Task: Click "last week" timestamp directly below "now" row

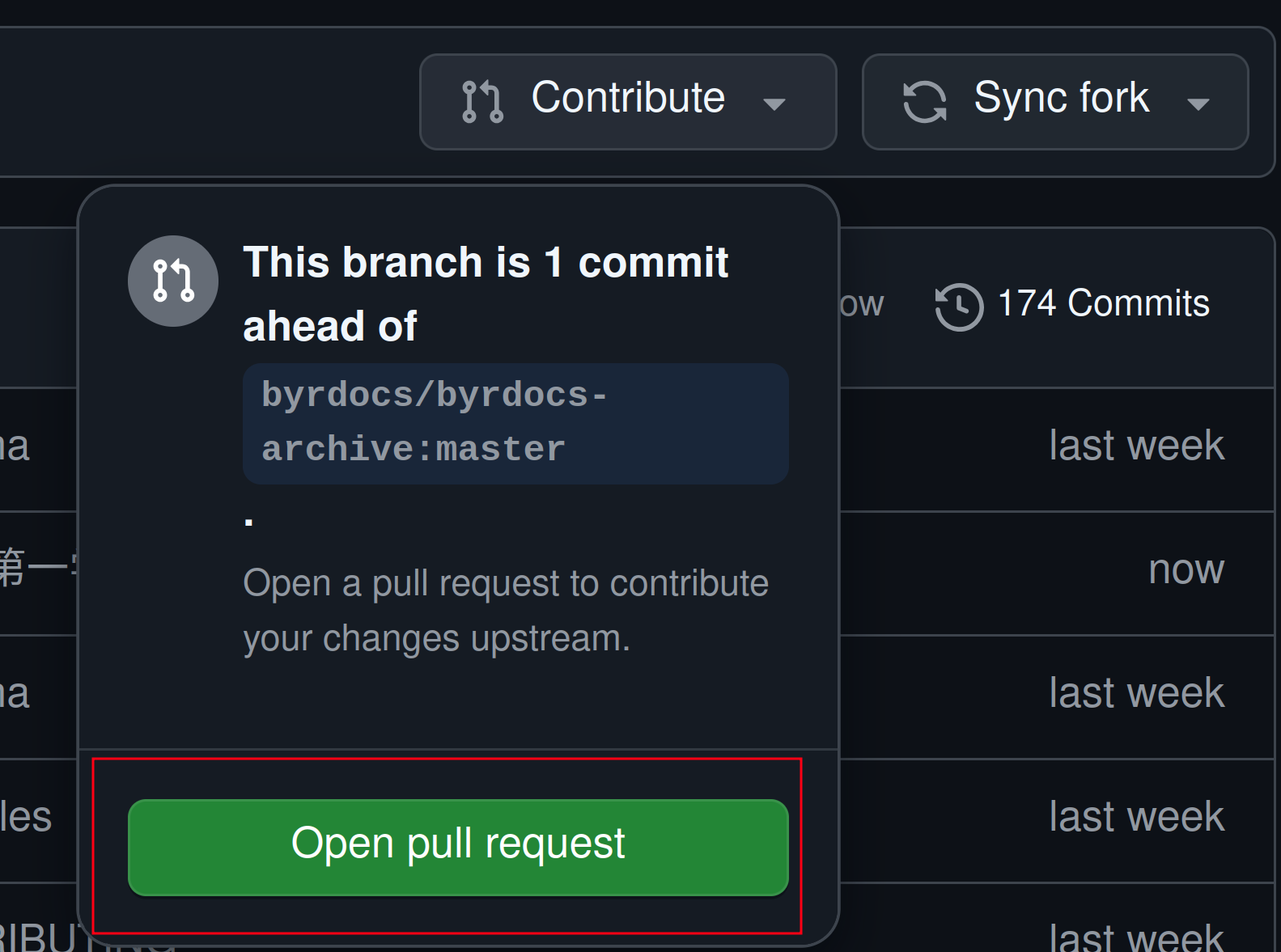Action: pyautogui.click(x=1136, y=693)
